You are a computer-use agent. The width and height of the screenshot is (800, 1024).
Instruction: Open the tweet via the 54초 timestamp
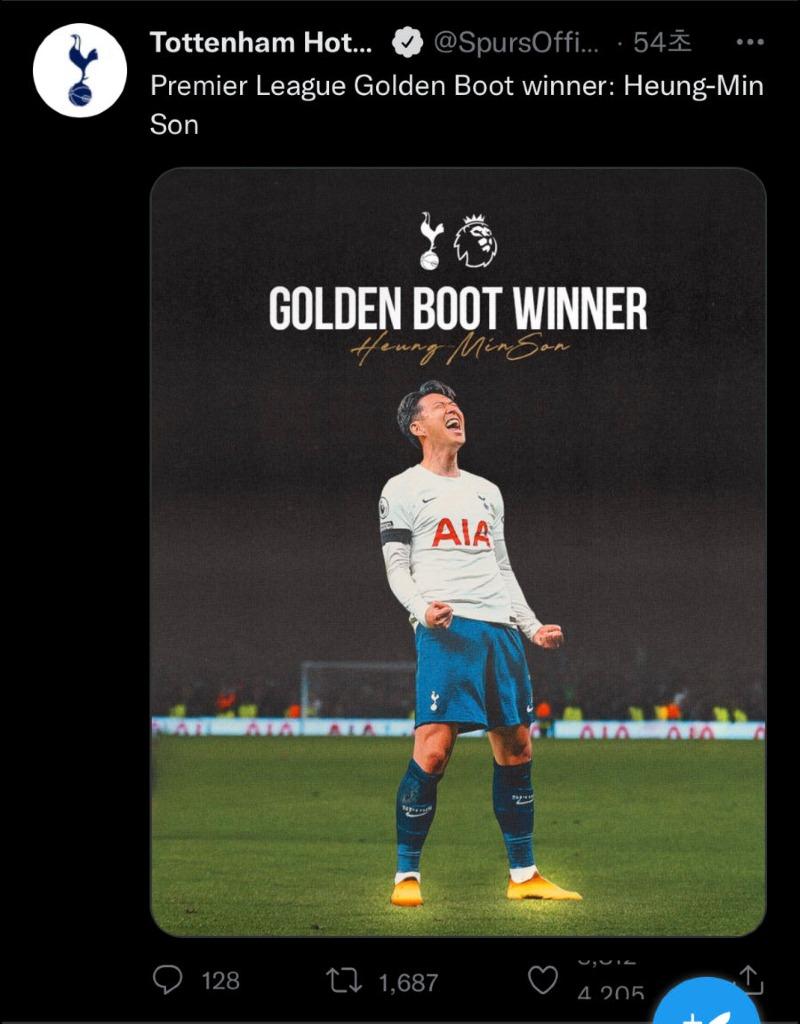(662, 43)
